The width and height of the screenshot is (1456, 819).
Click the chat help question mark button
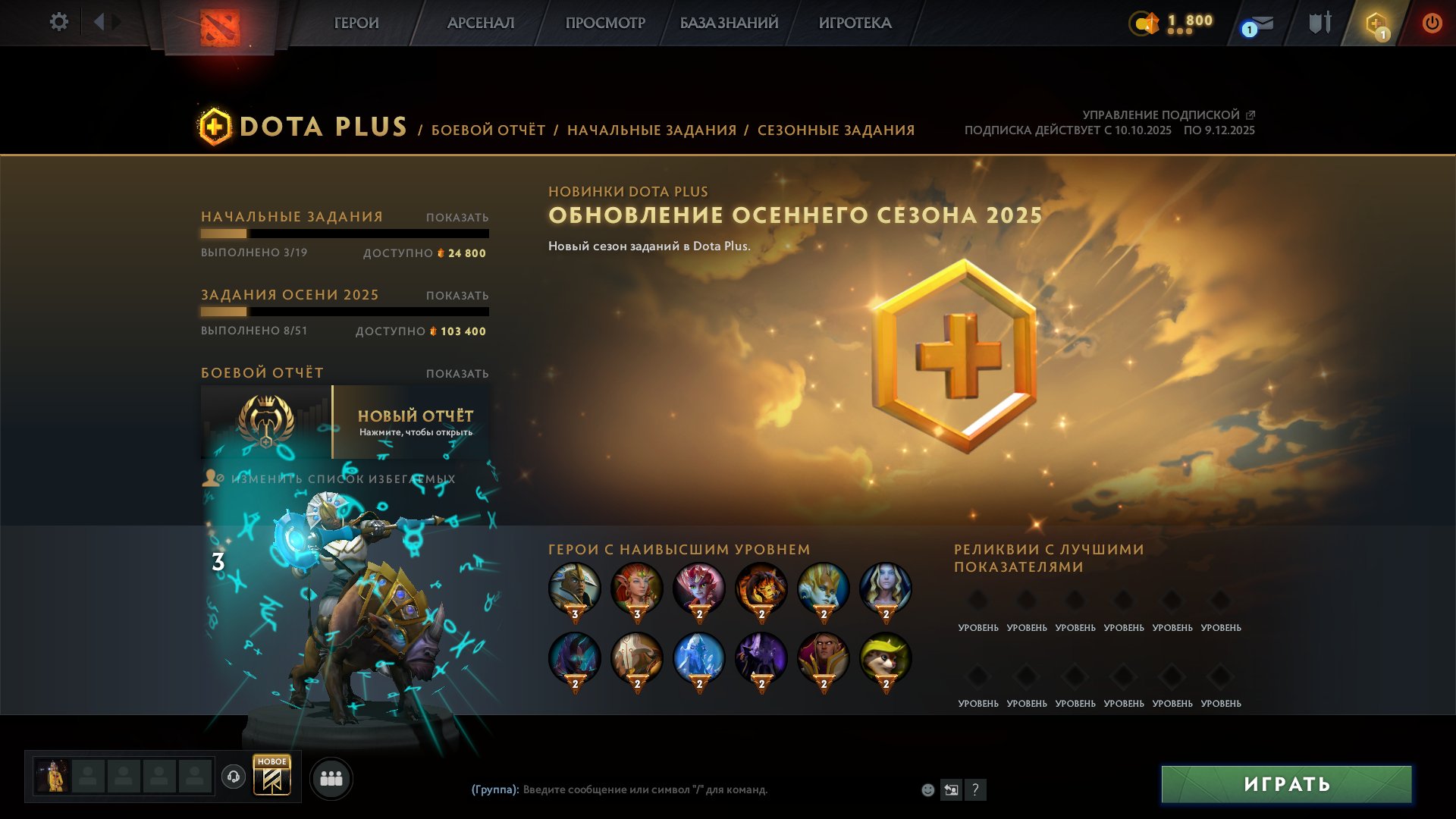pos(975,789)
